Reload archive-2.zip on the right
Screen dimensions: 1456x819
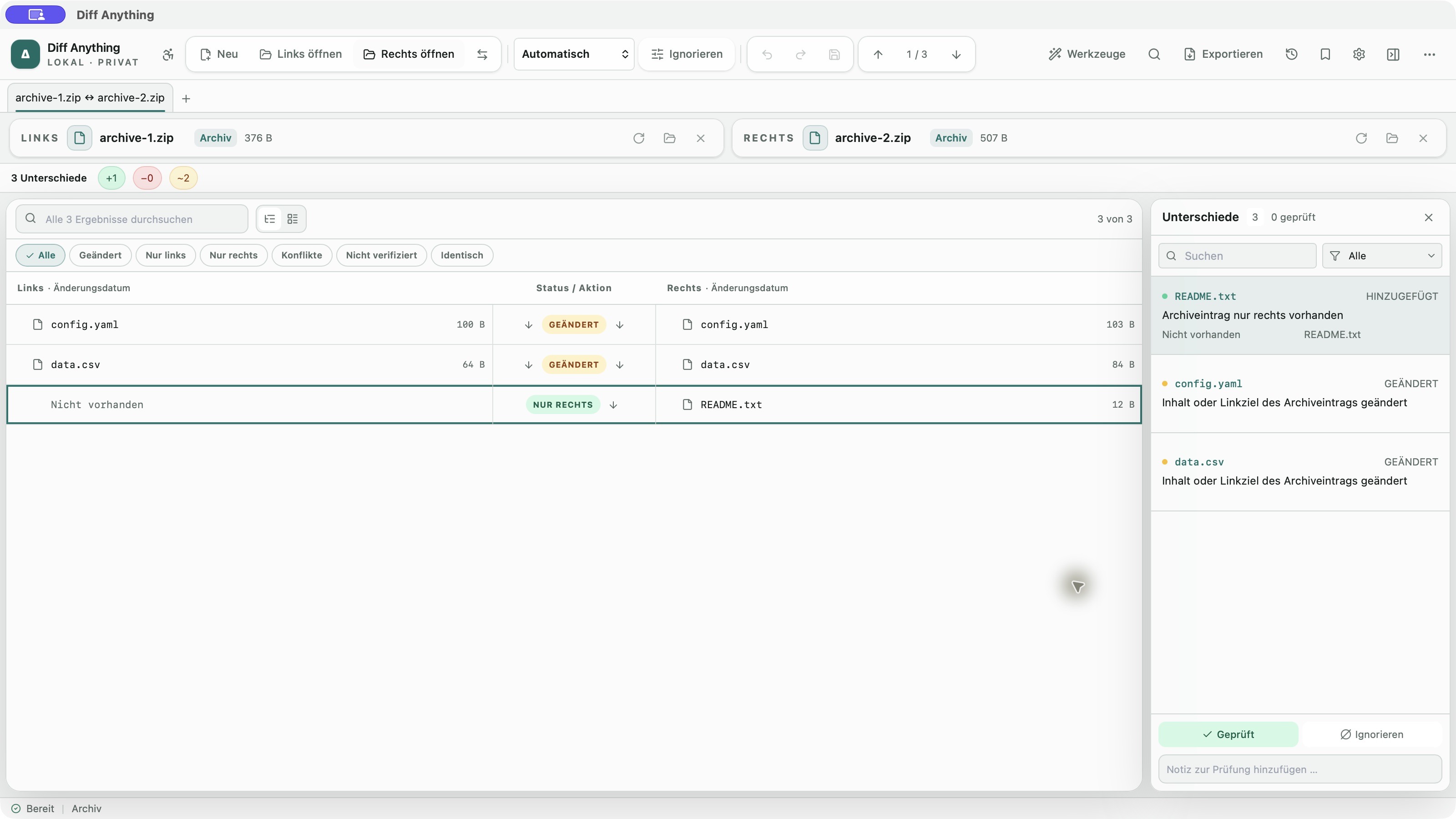tap(1361, 138)
